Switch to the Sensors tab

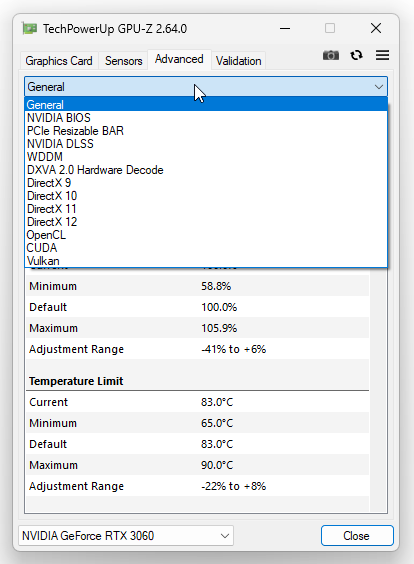[x=123, y=61]
